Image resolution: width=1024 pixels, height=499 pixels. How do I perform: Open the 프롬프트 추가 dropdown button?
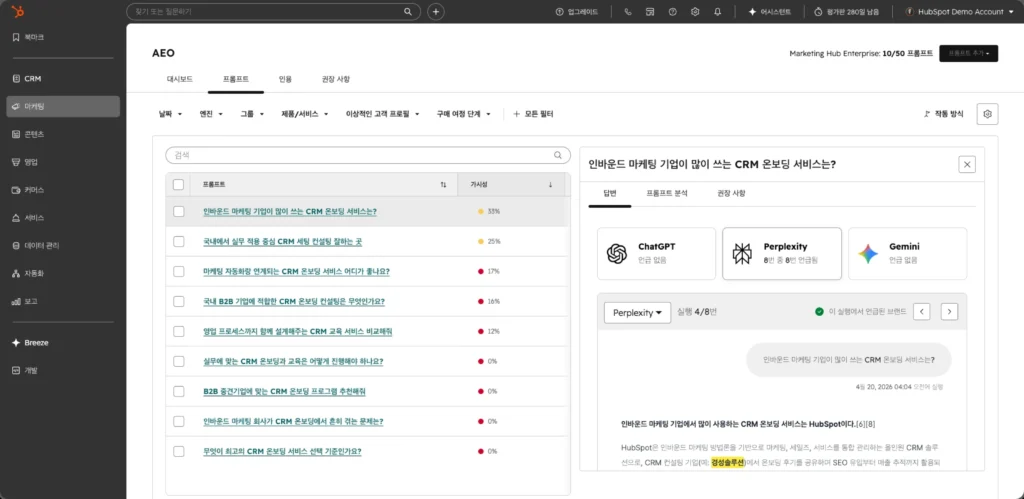click(968, 54)
